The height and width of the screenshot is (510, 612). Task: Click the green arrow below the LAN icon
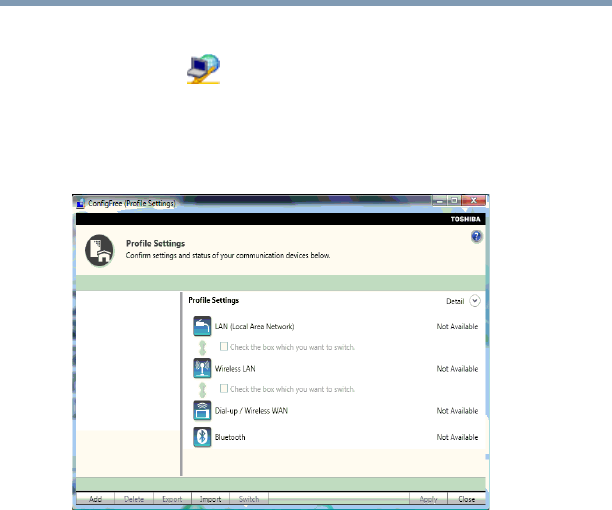tap(201, 347)
